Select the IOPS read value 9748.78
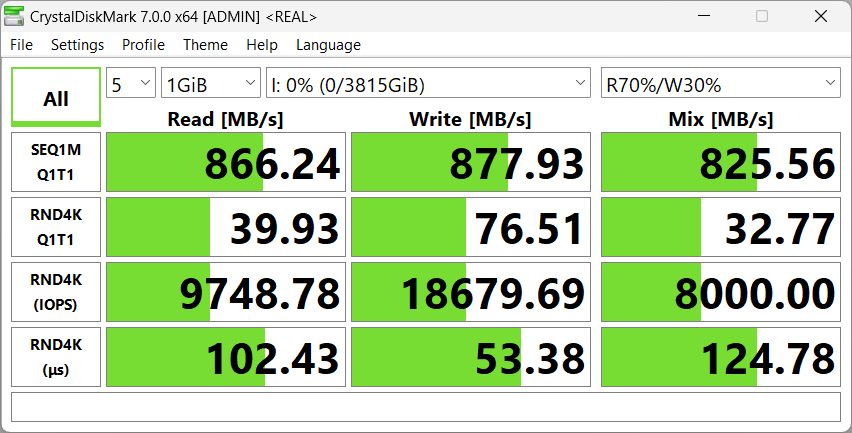852x433 pixels. [x=226, y=292]
